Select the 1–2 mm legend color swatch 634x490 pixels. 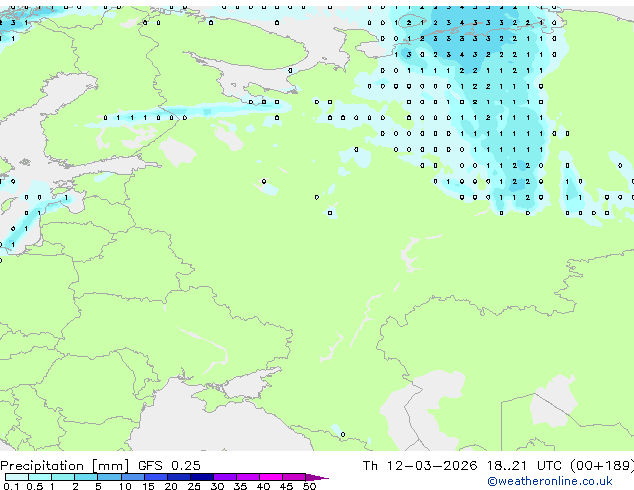pyautogui.click(x=63, y=477)
